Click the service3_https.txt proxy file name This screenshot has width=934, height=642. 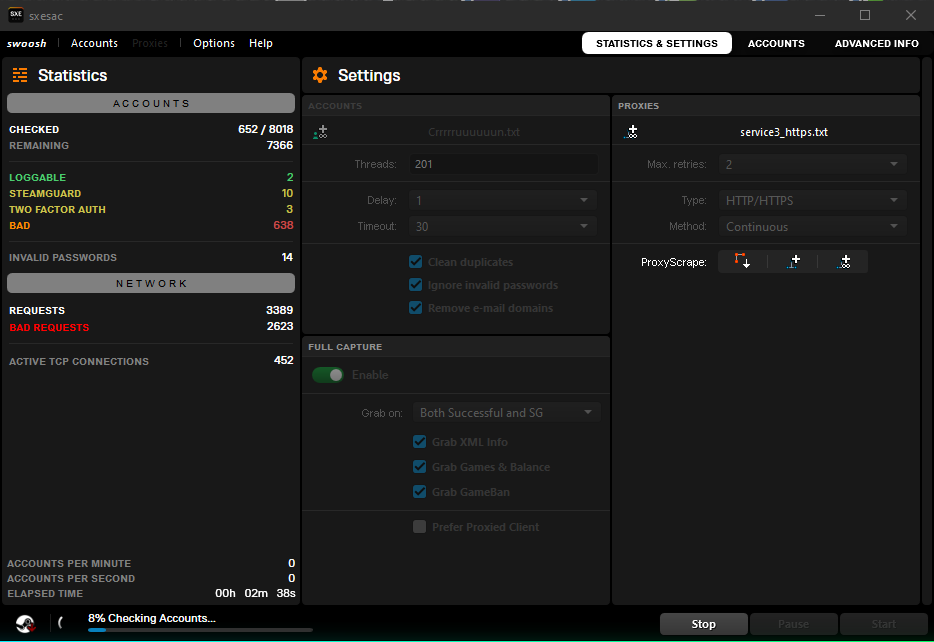(x=784, y=132)
